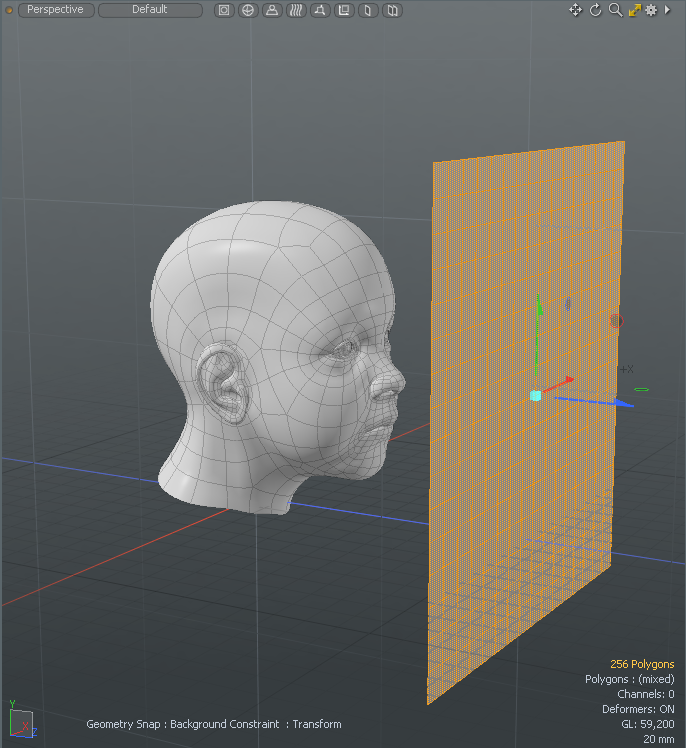686x748 pixels.
Task: Click the cyan center transform handle
Action: point(536,396)
